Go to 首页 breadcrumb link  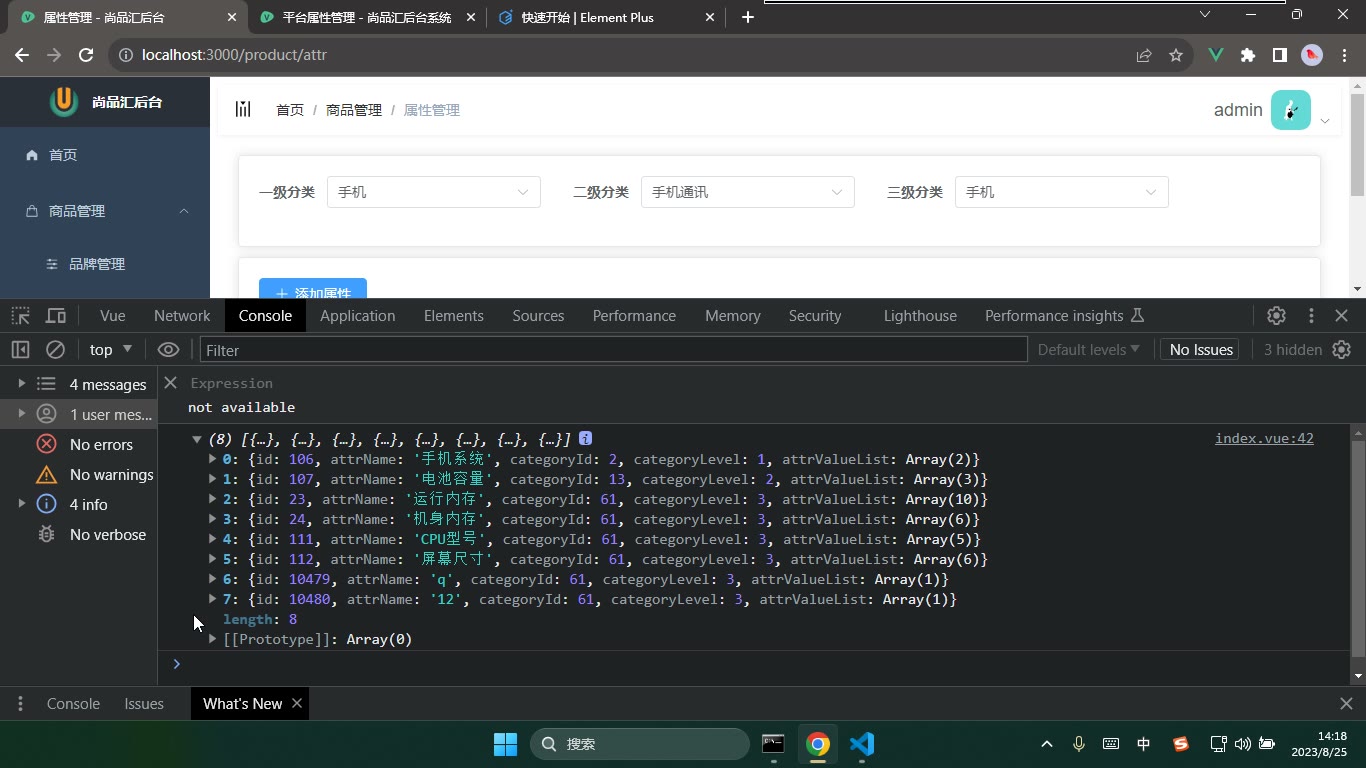pos(290,110)
